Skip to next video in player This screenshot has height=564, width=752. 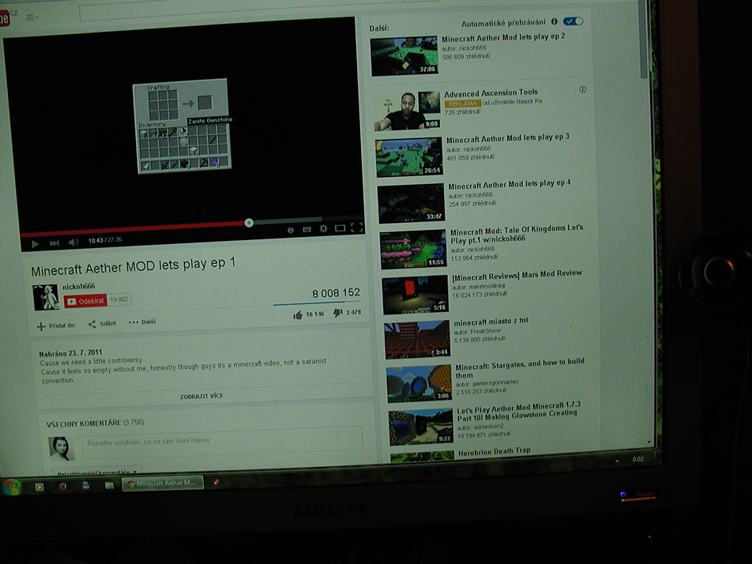[x=54, y=244]
